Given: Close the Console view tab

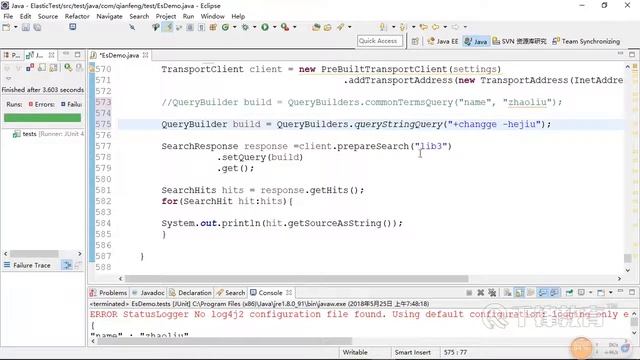Looking at the screenshot, I should coord(289,293).
